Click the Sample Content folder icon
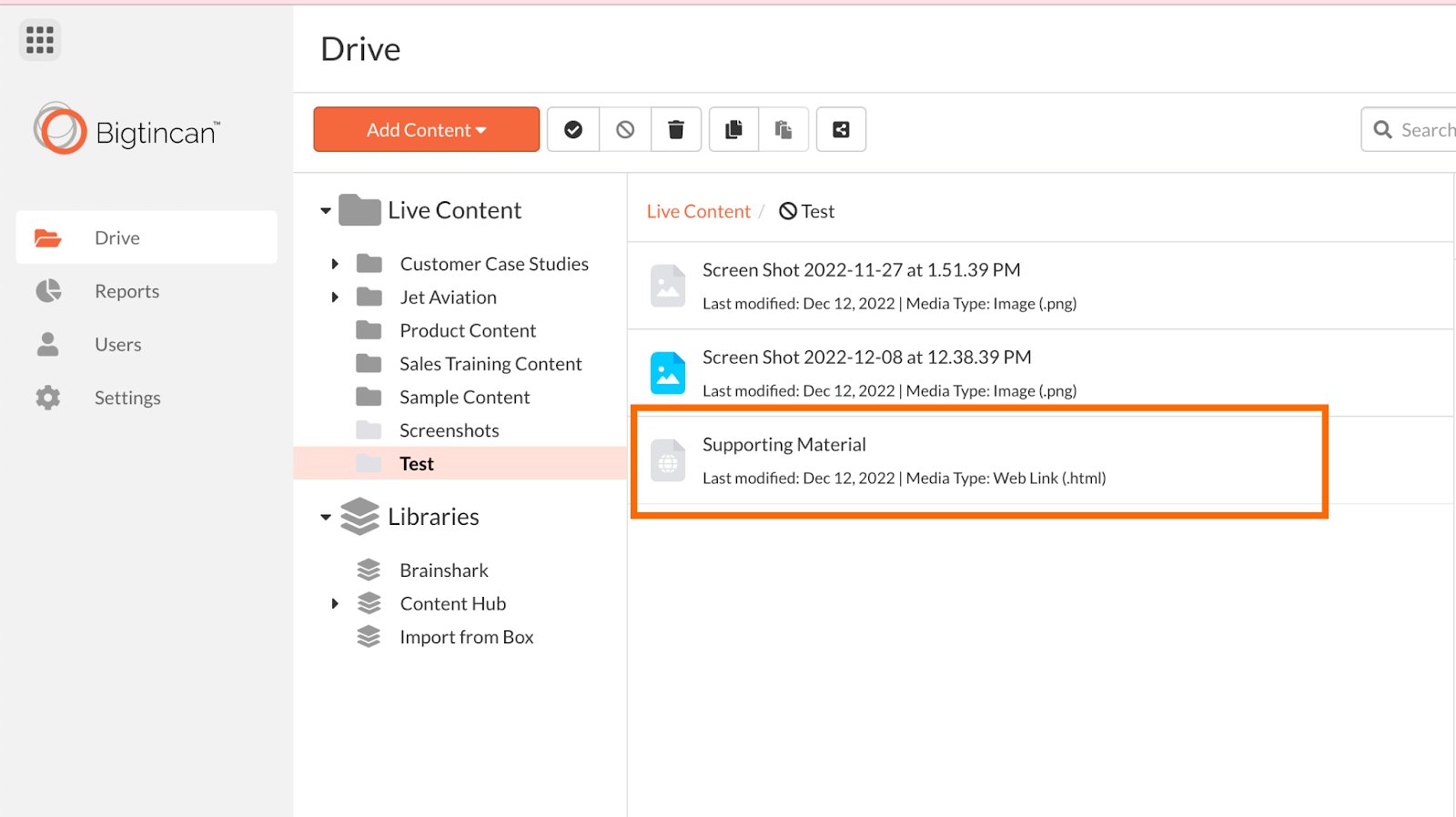1456x817 pixels. [x=369, y=397]
